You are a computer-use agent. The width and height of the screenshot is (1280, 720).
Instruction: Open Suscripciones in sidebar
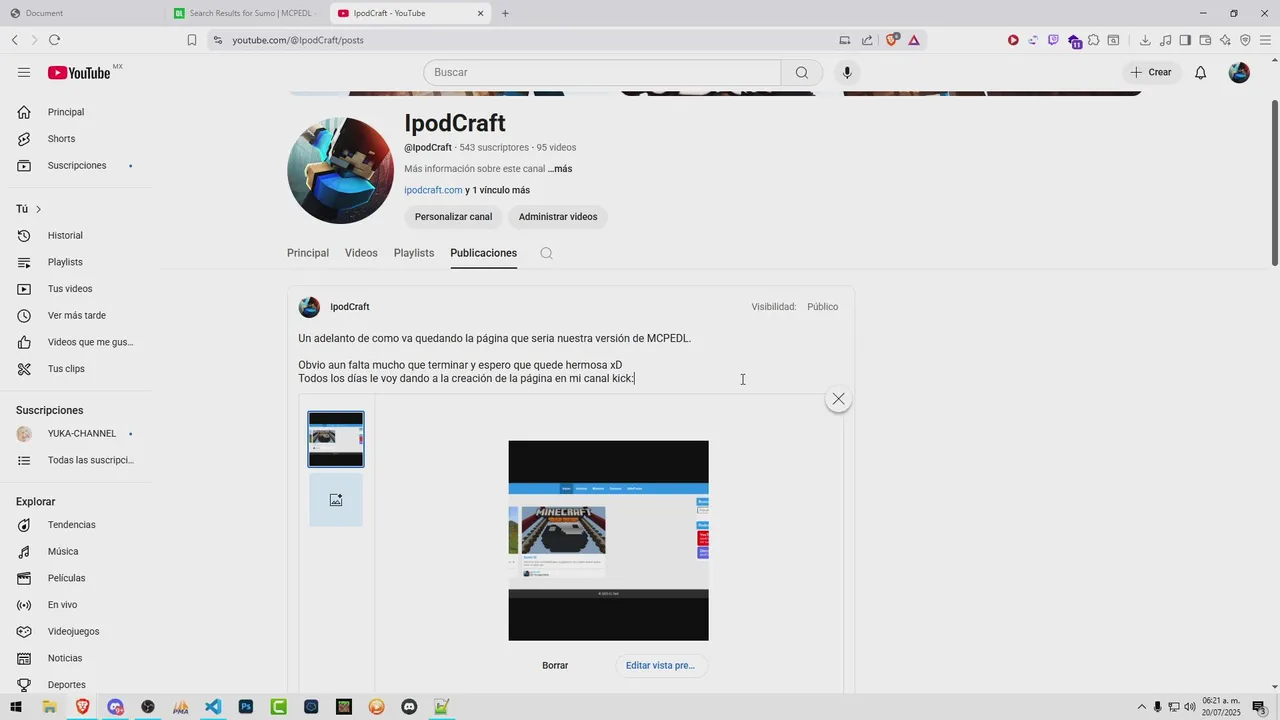click(78, 165)
